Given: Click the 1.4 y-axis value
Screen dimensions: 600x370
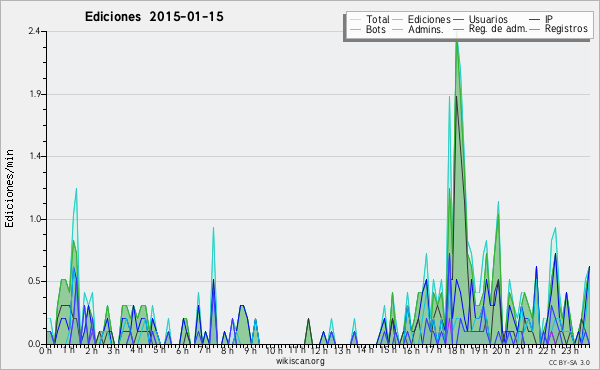Looking at the screenshot, I should pyautogui.click(x=35, y=156).
